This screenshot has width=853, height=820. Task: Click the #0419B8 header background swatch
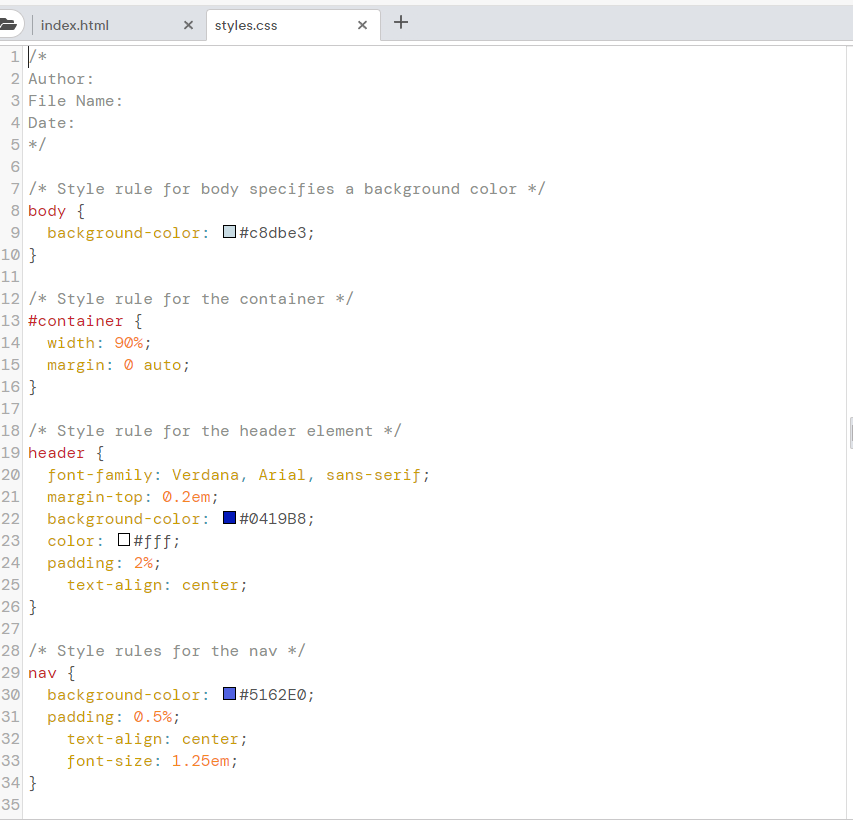(x=228, y=518)
